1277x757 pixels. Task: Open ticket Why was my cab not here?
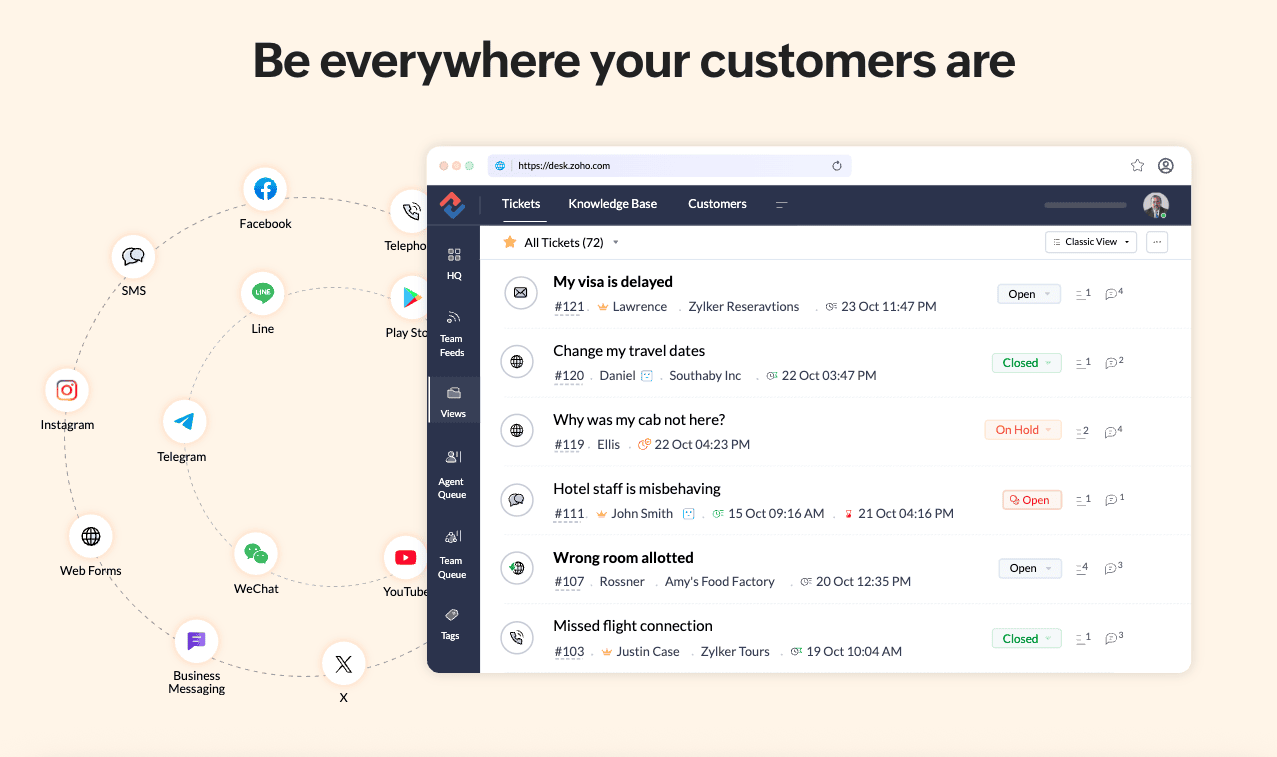(x=639, y=420)
